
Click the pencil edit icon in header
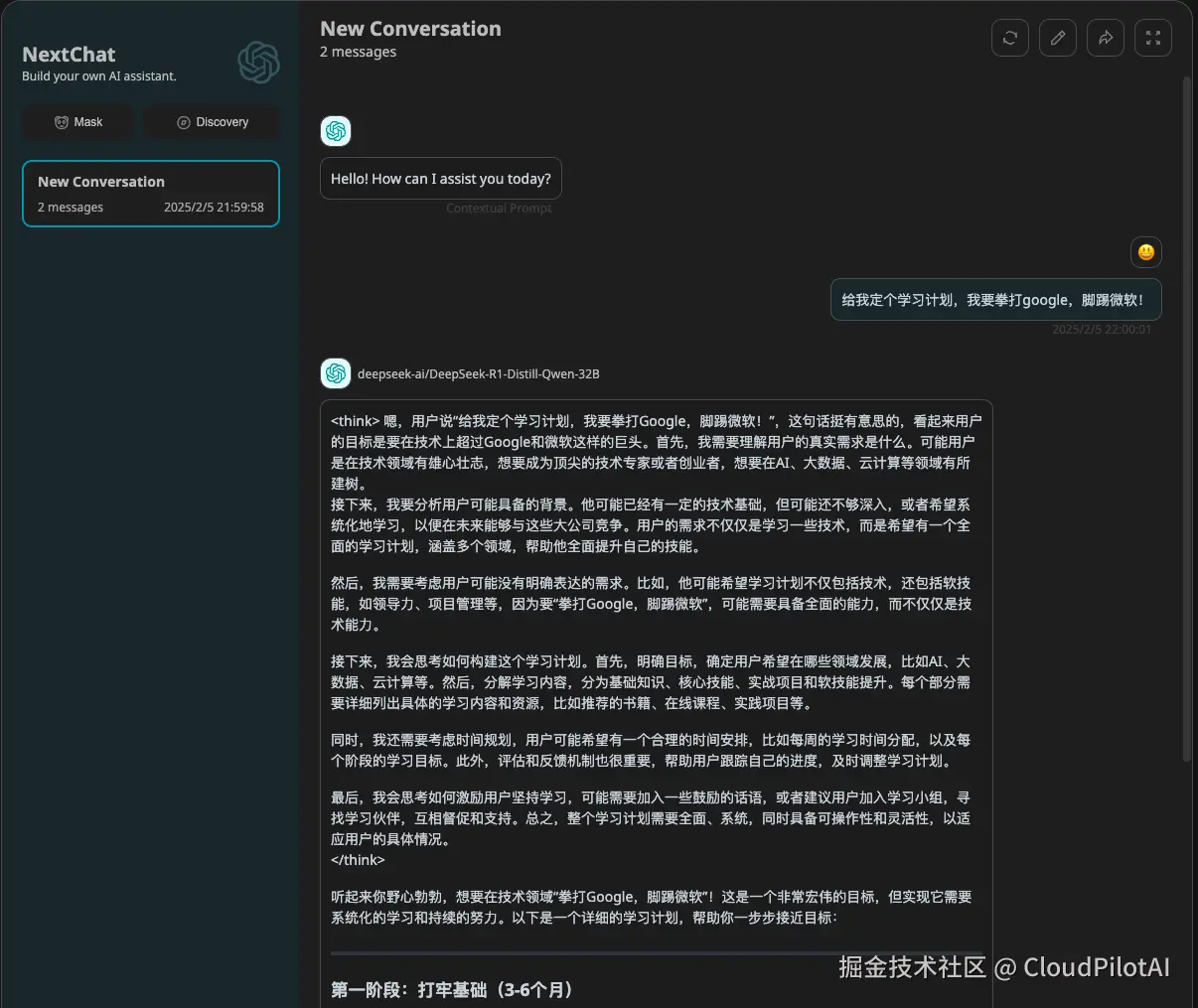click(x=1058, y=38)
